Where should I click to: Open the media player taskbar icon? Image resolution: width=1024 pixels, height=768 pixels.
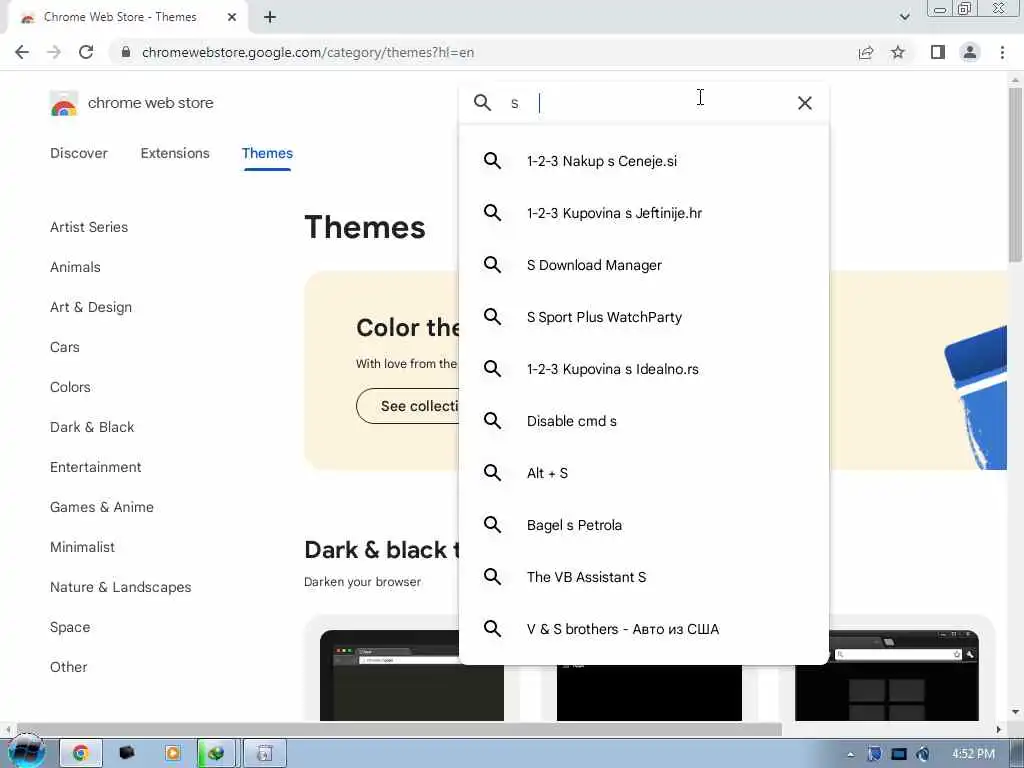[172, 754]
